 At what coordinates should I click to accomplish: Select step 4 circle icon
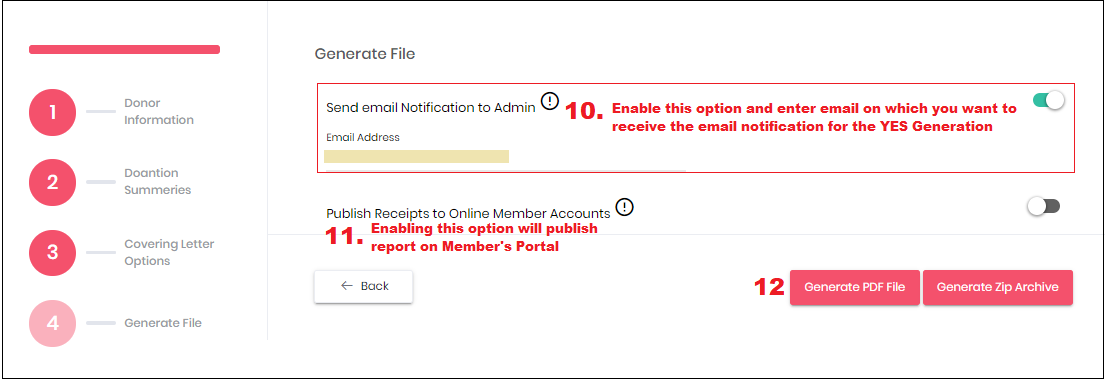click(x=52, y=323)
